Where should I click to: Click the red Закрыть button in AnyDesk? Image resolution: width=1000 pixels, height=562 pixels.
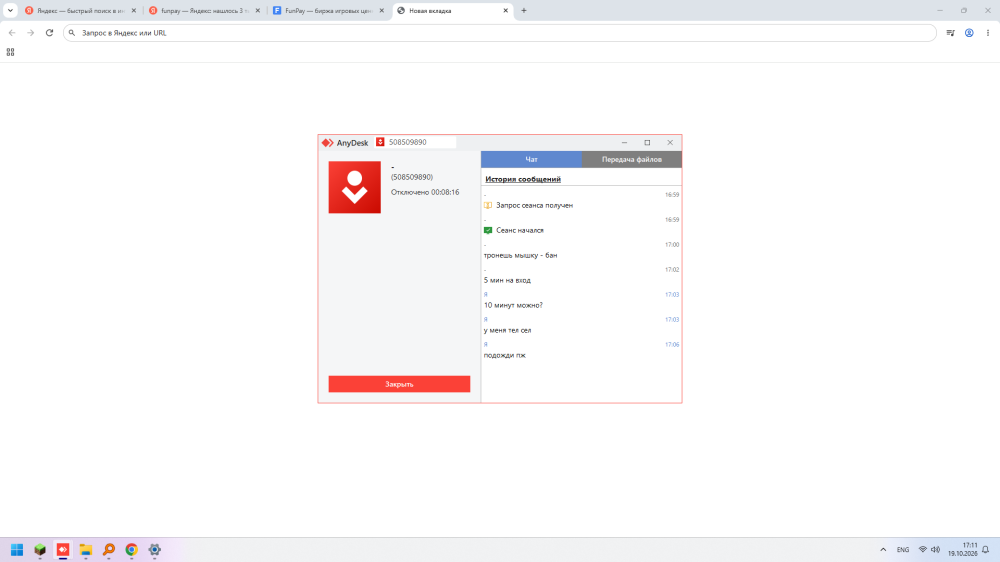pos(399,384)
